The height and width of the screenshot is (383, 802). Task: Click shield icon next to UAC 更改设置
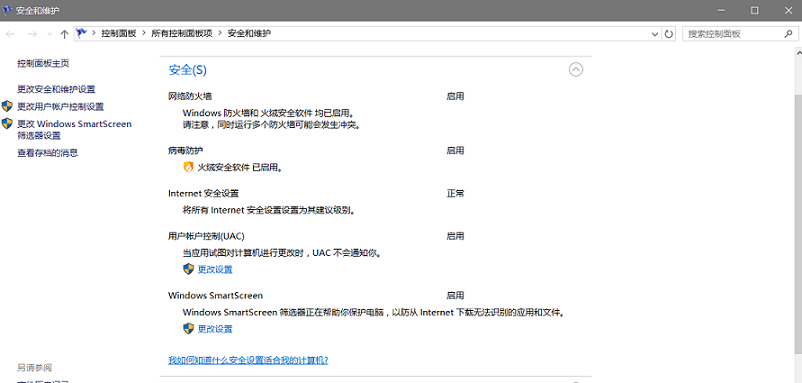pos(188,269)
